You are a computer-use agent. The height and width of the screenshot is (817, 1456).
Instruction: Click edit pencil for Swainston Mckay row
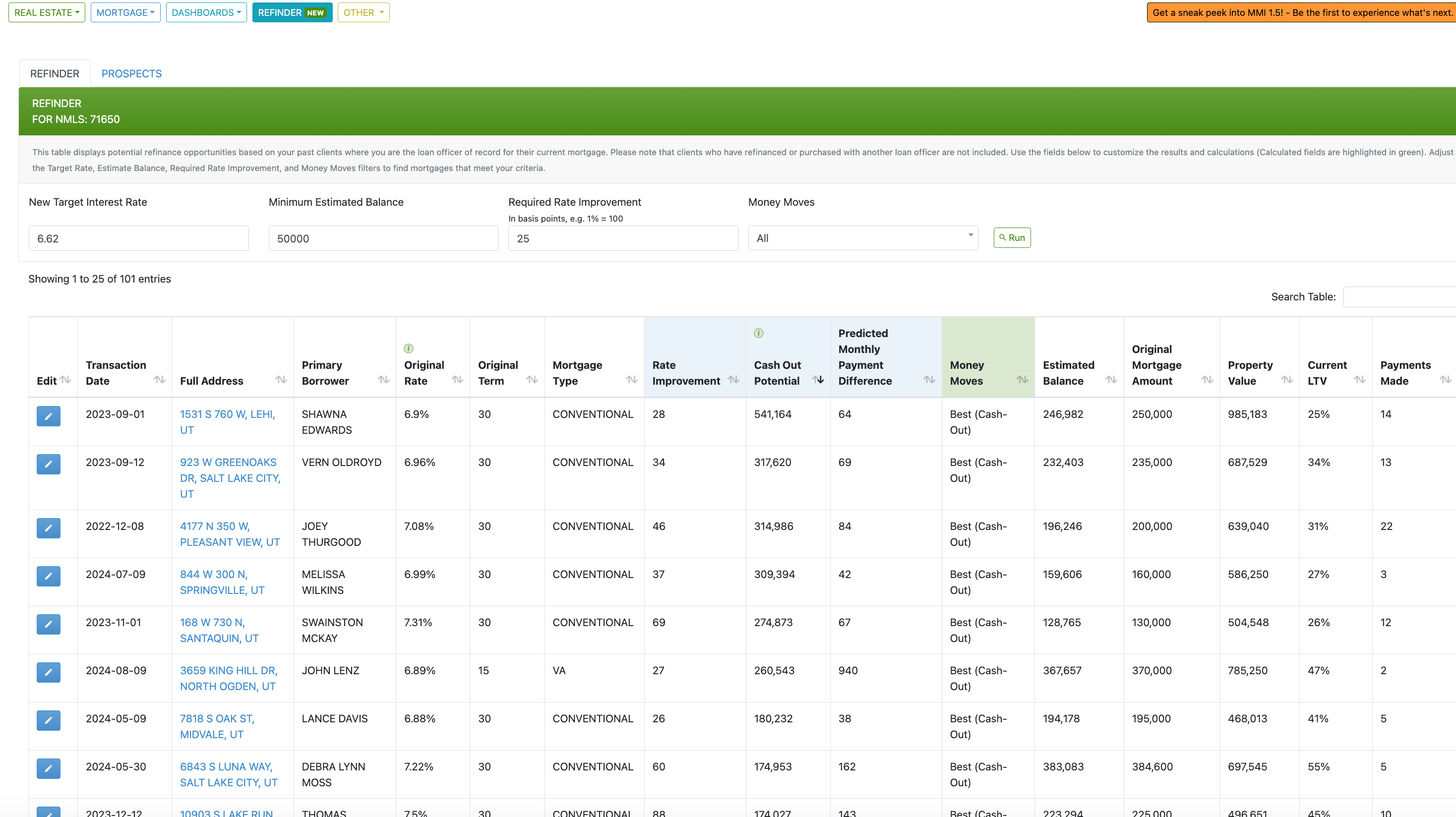[48, 624]
